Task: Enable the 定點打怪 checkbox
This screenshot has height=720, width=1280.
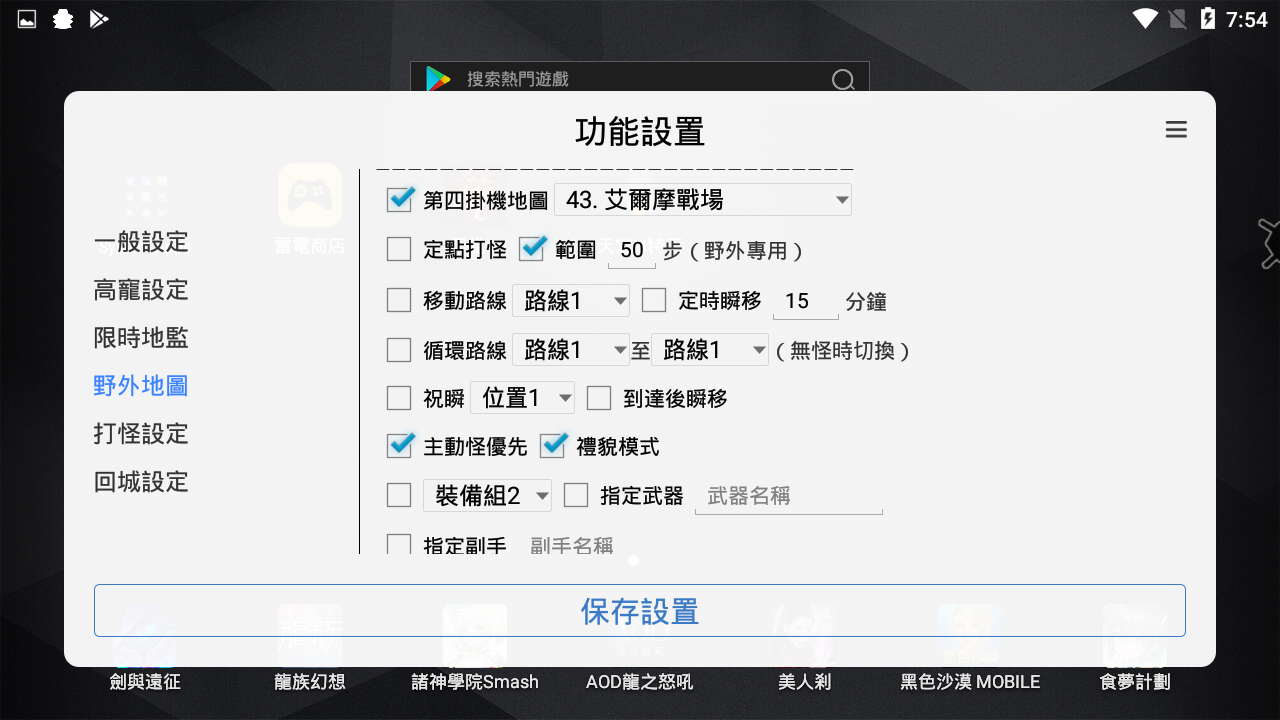Action: 398,248
